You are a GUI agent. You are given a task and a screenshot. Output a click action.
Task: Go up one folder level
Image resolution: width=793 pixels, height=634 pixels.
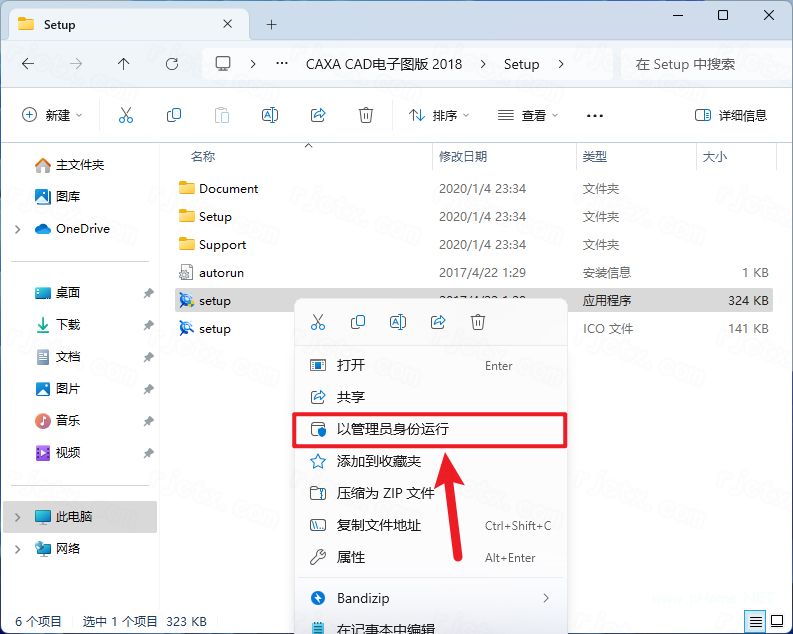(123, 64)
